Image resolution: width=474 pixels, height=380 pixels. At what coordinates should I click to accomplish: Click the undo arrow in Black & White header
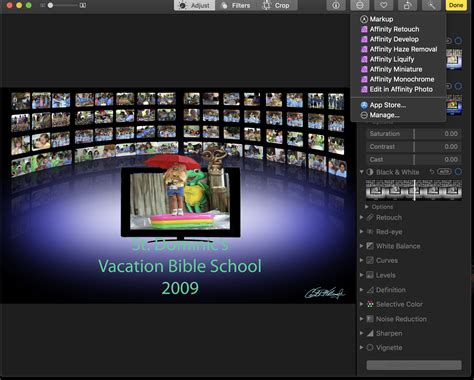432,172
